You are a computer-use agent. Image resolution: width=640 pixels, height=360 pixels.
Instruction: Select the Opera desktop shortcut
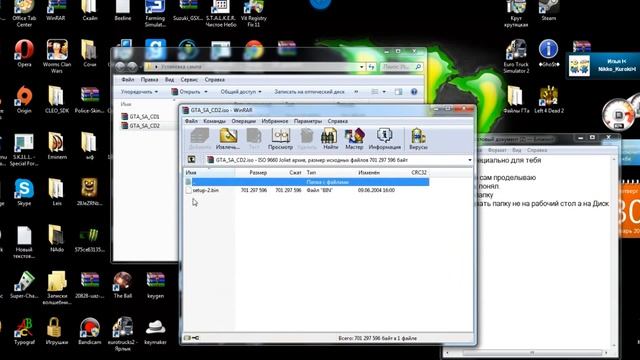[x=24, y=53]
